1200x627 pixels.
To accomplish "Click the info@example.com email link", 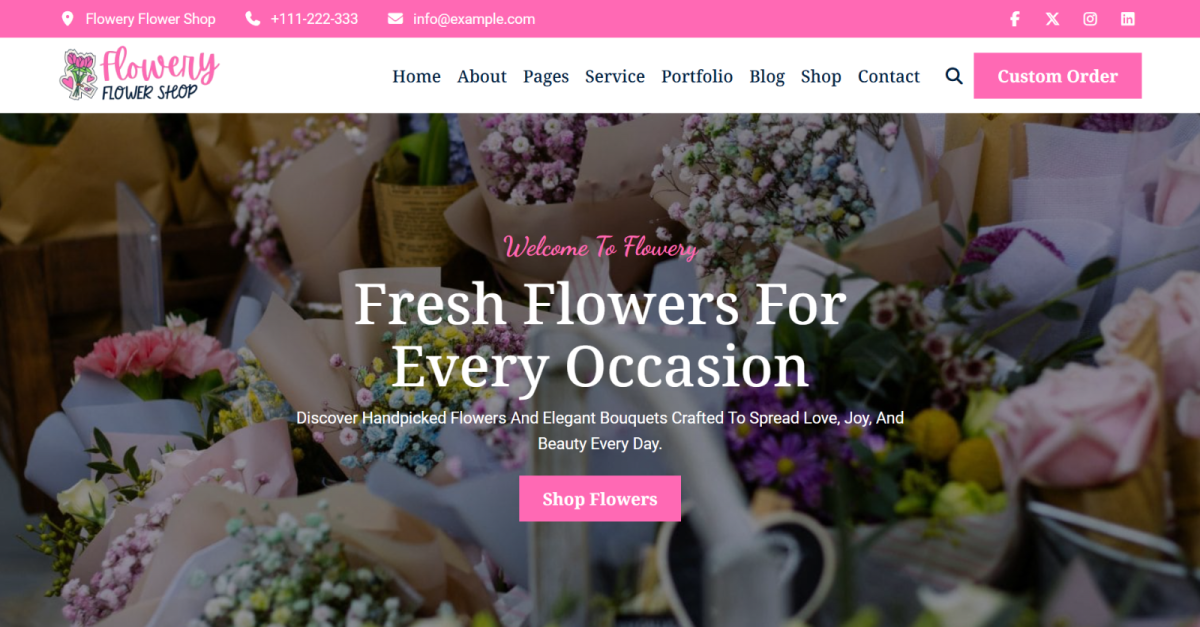I will (x=474, y=19).
